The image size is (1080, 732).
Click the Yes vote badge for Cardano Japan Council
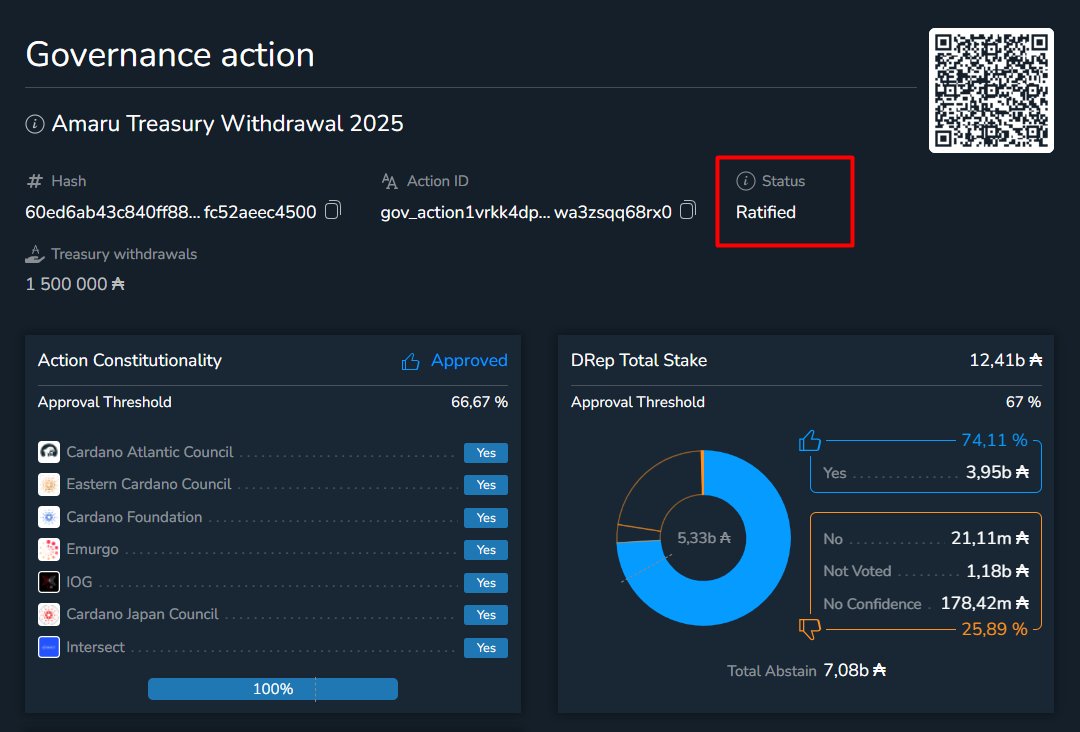click(486, 615)
